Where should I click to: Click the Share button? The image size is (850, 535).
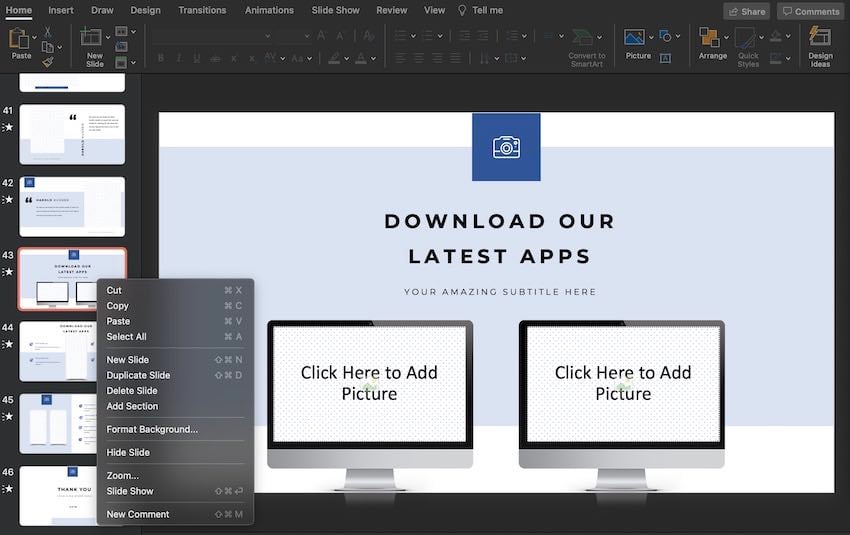click(746, 11)
